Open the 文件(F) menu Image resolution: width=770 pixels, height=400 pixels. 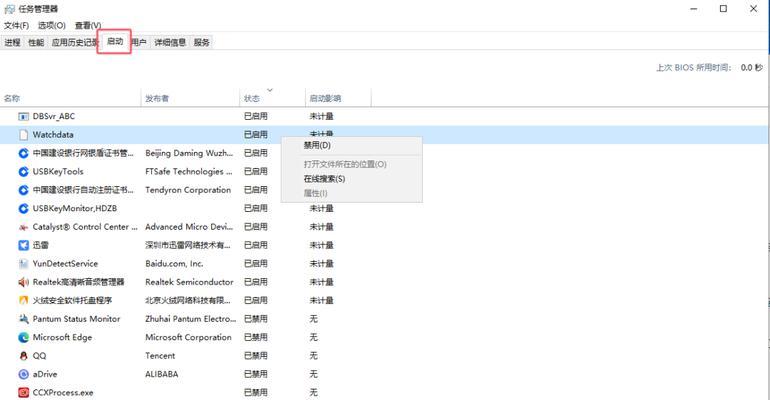point(16,26)
